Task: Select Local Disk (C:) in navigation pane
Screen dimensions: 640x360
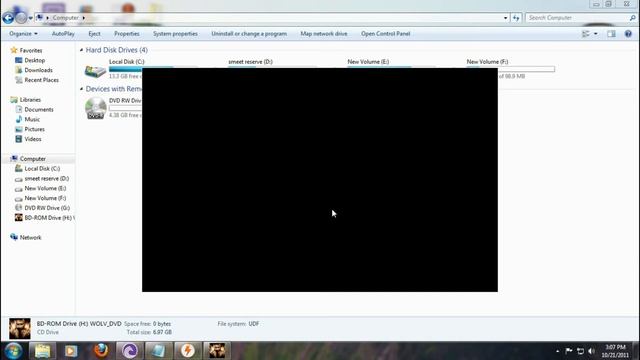Action: point(42,168)
